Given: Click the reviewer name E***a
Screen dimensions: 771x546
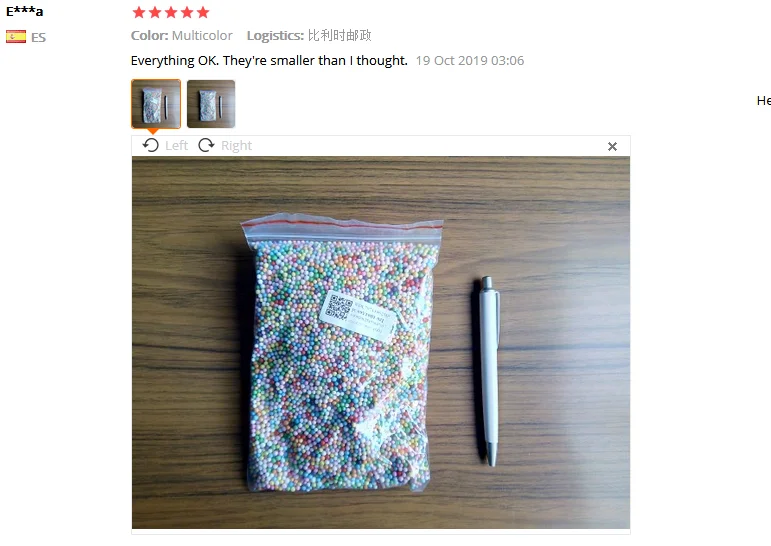Looking at the screenshot, I should [x=25, y=11].
